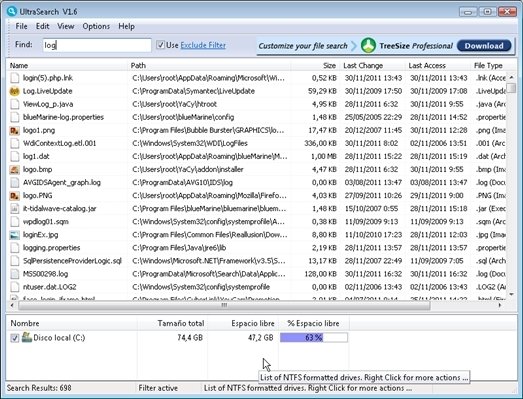Click the logging.properties file icon
Screen dimensions: 523x399
click(14, 248)
